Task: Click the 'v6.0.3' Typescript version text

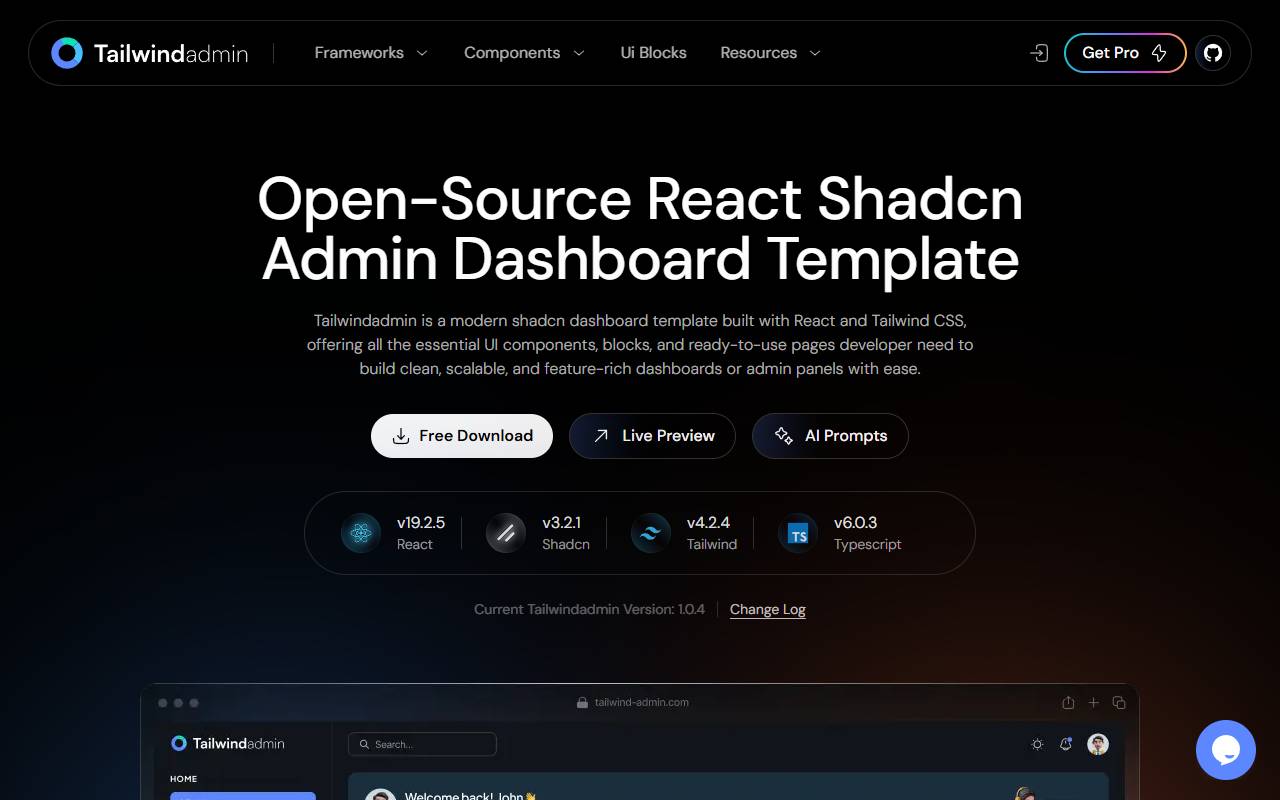Action: (855, 523)
